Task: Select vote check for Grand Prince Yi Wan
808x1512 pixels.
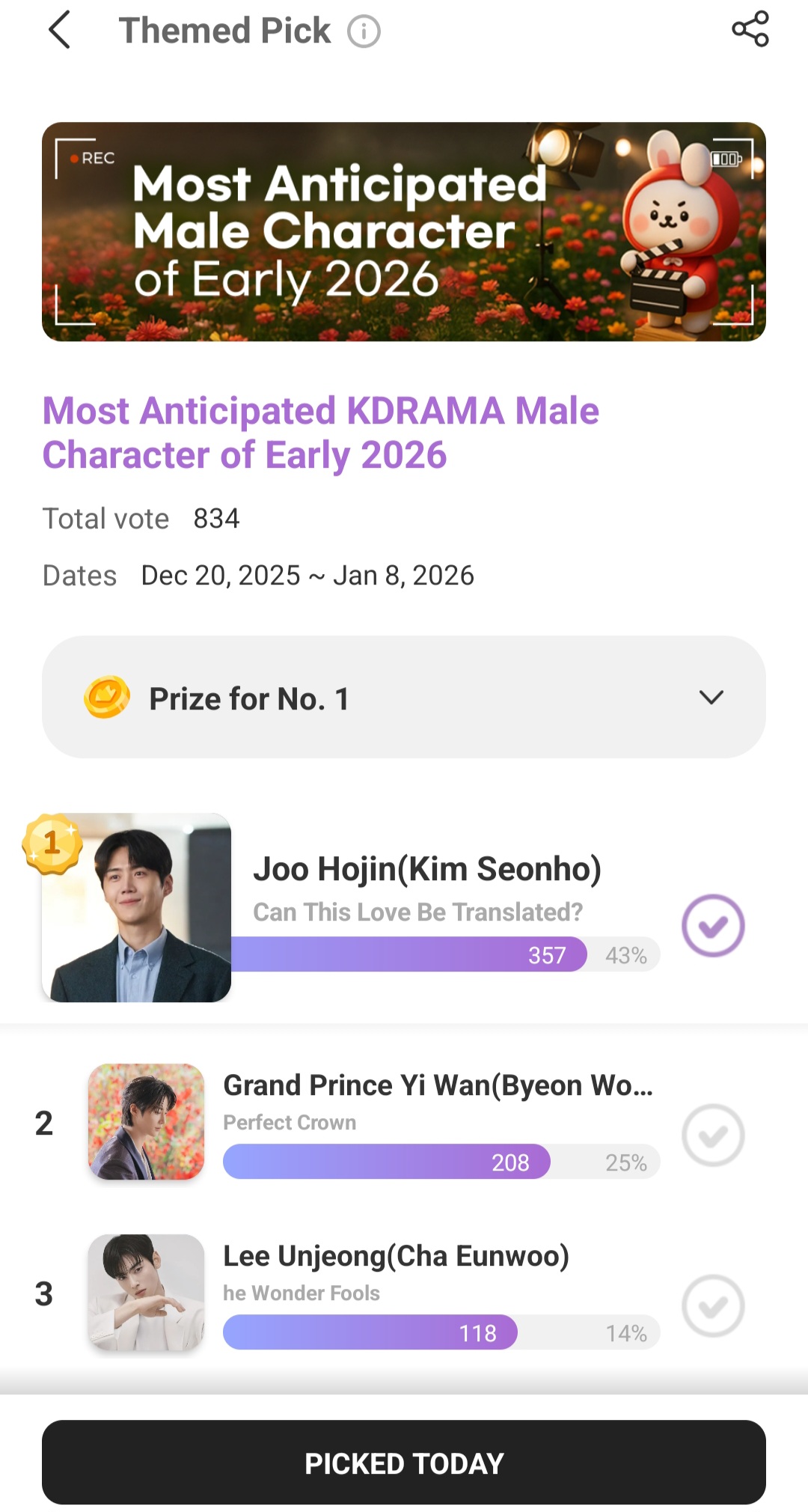Action: pos(712,1135)
